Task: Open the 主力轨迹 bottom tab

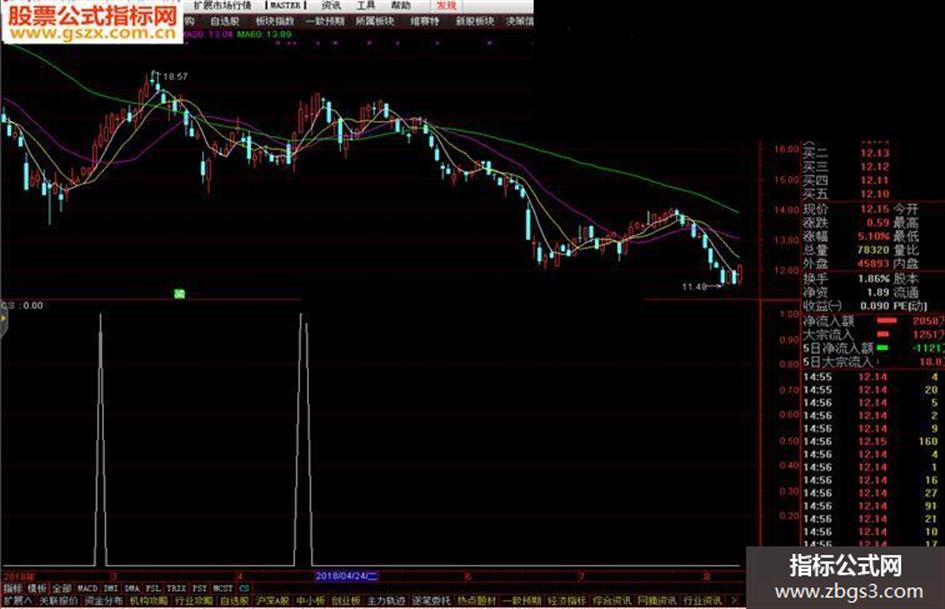Action: [386, 601]
